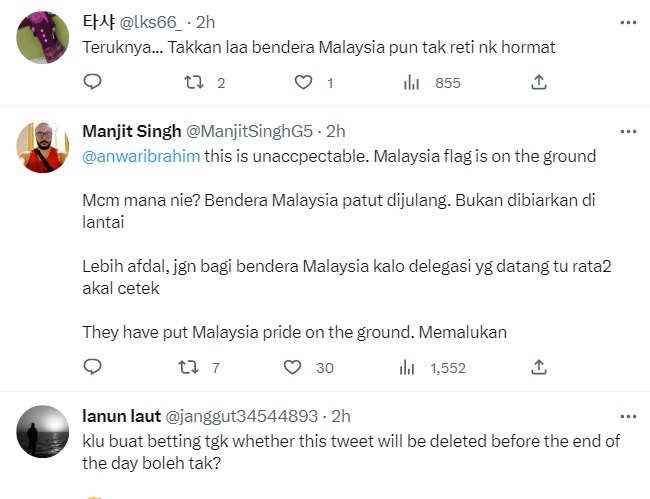Open Manjit Singh's profile name link

tap(132, 131)
